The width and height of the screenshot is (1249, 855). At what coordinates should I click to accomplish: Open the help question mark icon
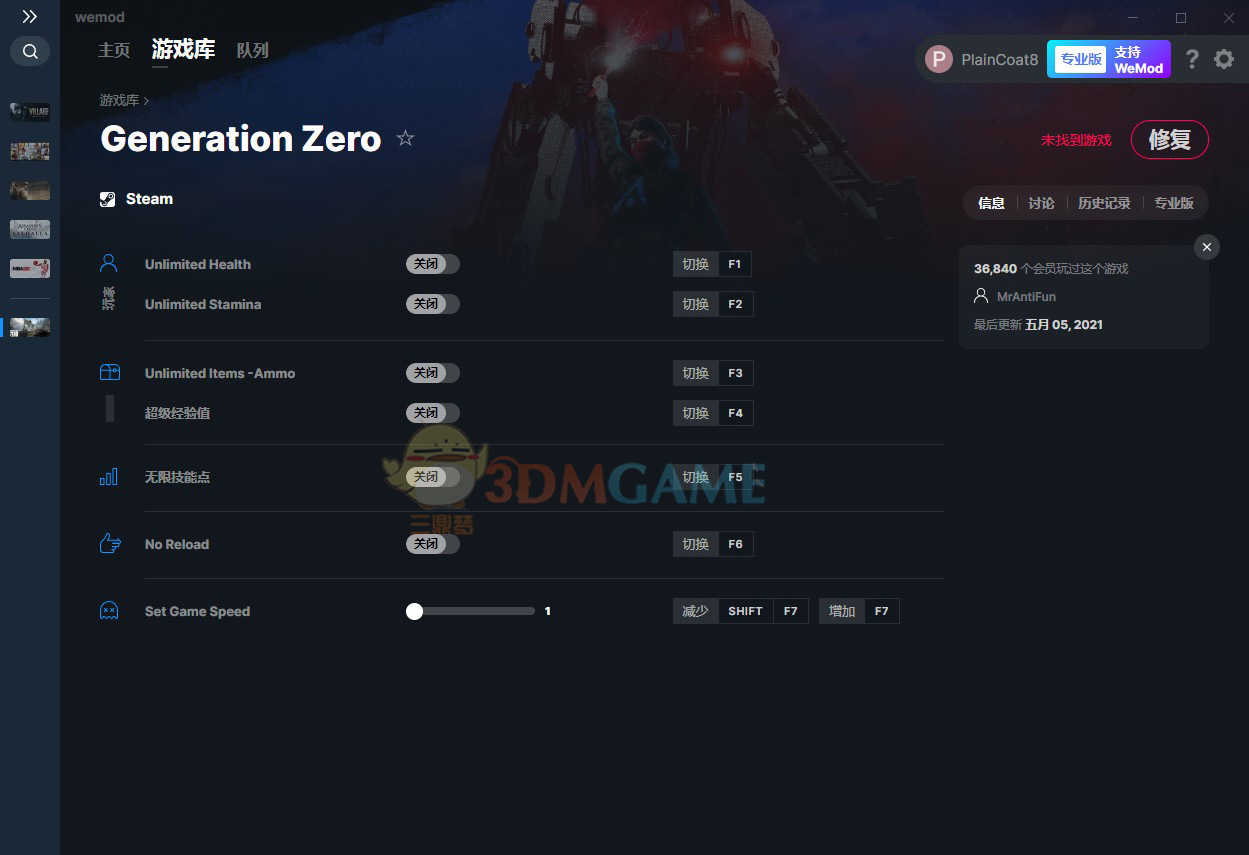tap(1192, 59)
